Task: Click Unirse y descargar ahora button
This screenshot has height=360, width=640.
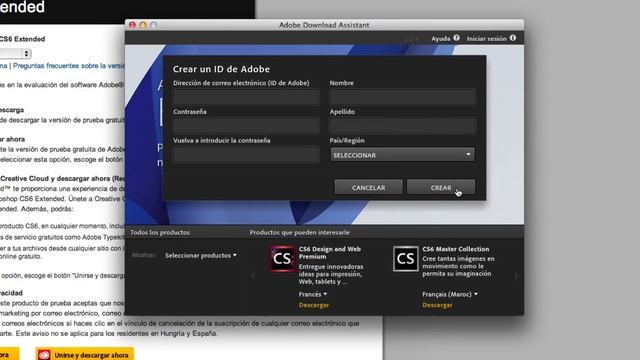Action: (x=84, y=354)
